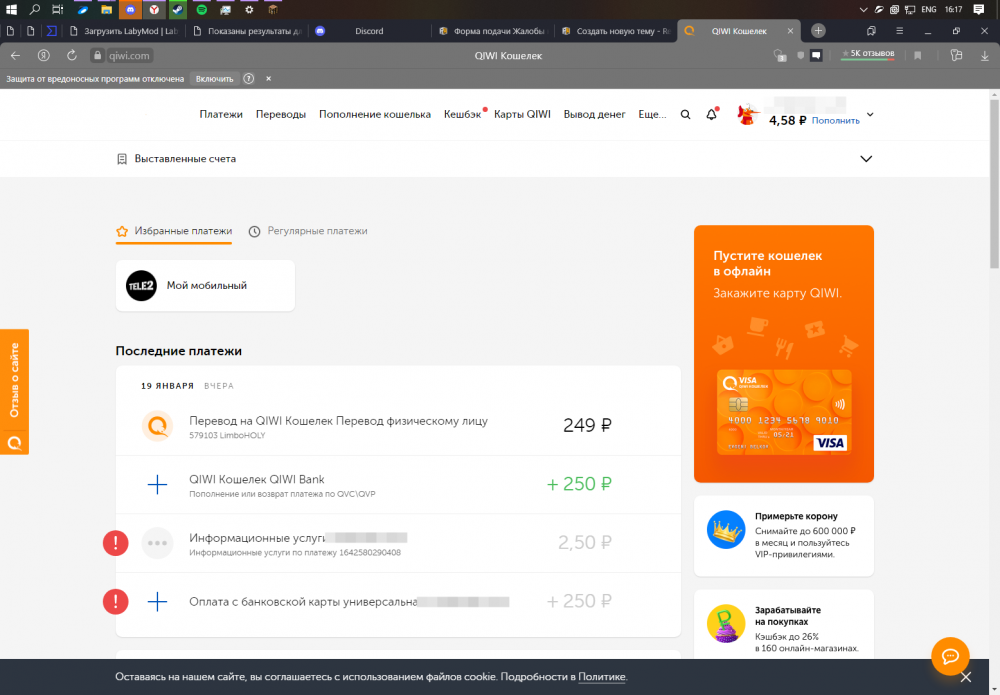The width and height of the screenshot is (1000, 695).
Task: Open the Мой мобильный Tele2 favorite
Action: pos(205,285)
